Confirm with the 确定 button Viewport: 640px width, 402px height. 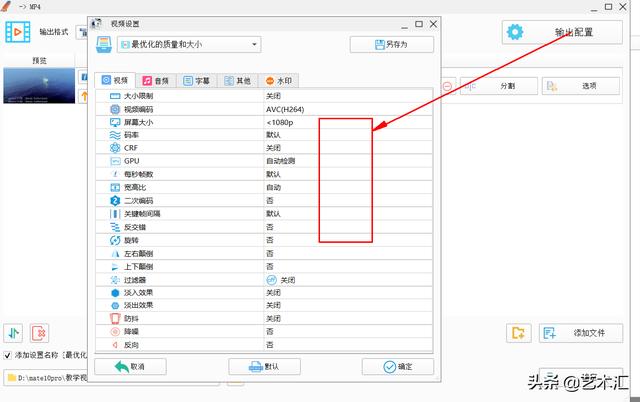pos(398,366)
